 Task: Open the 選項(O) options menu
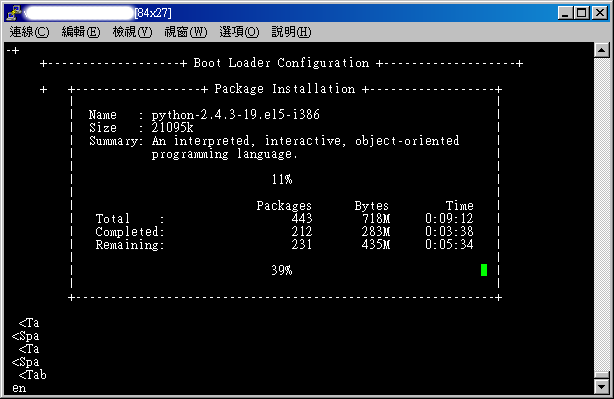[x=239, y=32]
